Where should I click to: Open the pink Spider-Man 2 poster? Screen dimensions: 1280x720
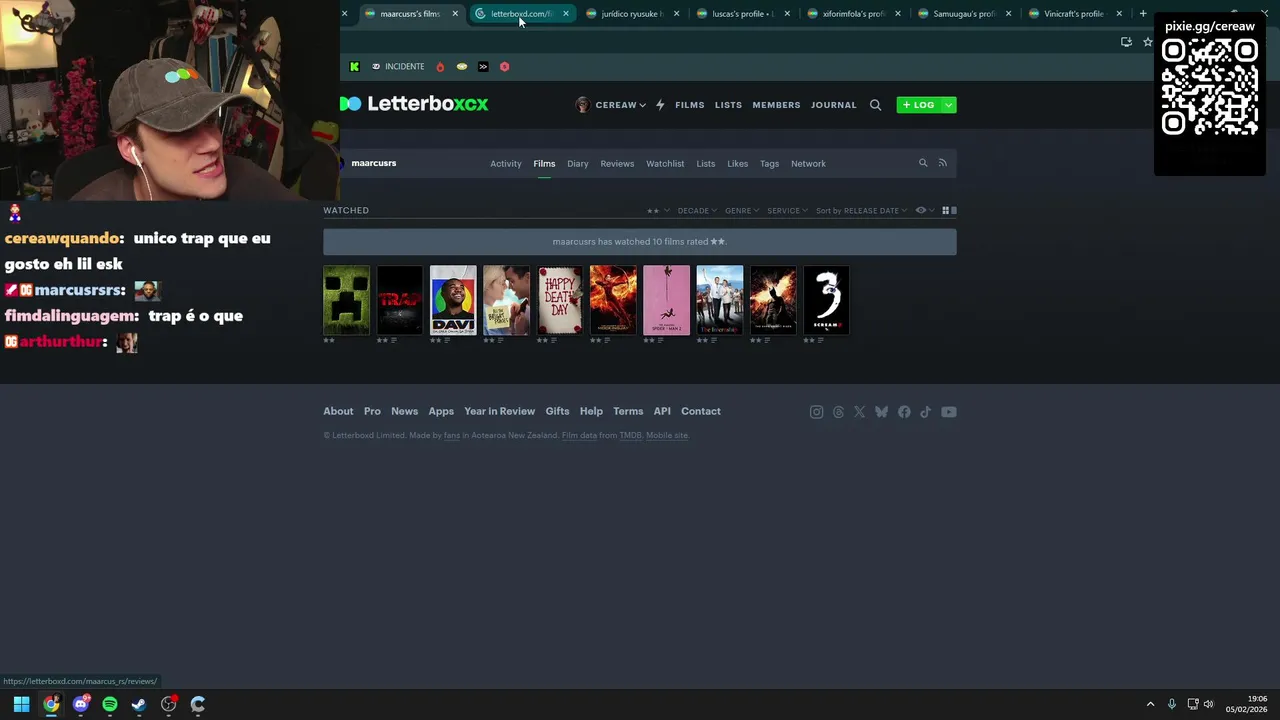[x=666, y=300]
